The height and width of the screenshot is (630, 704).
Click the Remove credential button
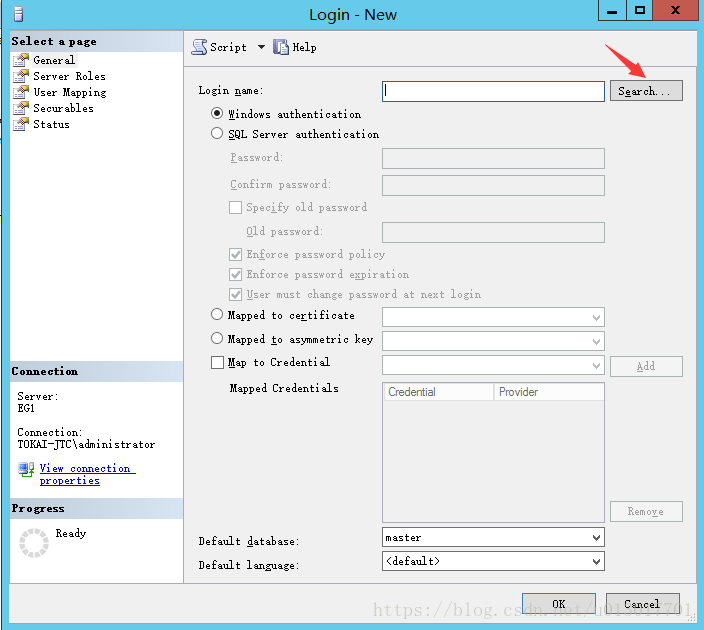click(646, 511)
